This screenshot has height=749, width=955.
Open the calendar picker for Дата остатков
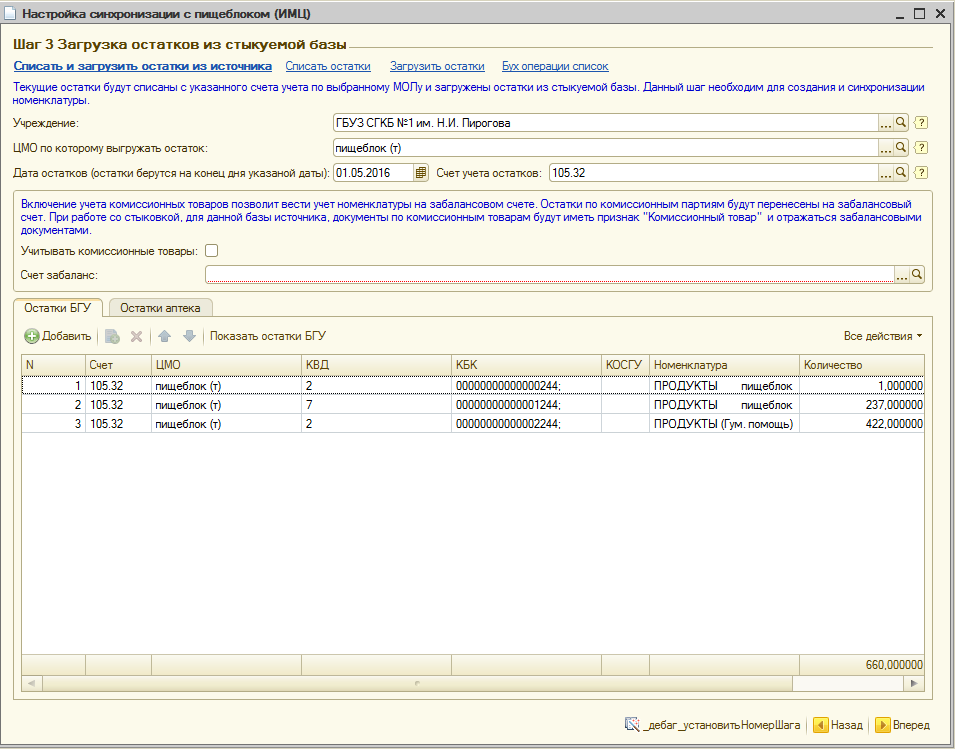pos(421,173)
